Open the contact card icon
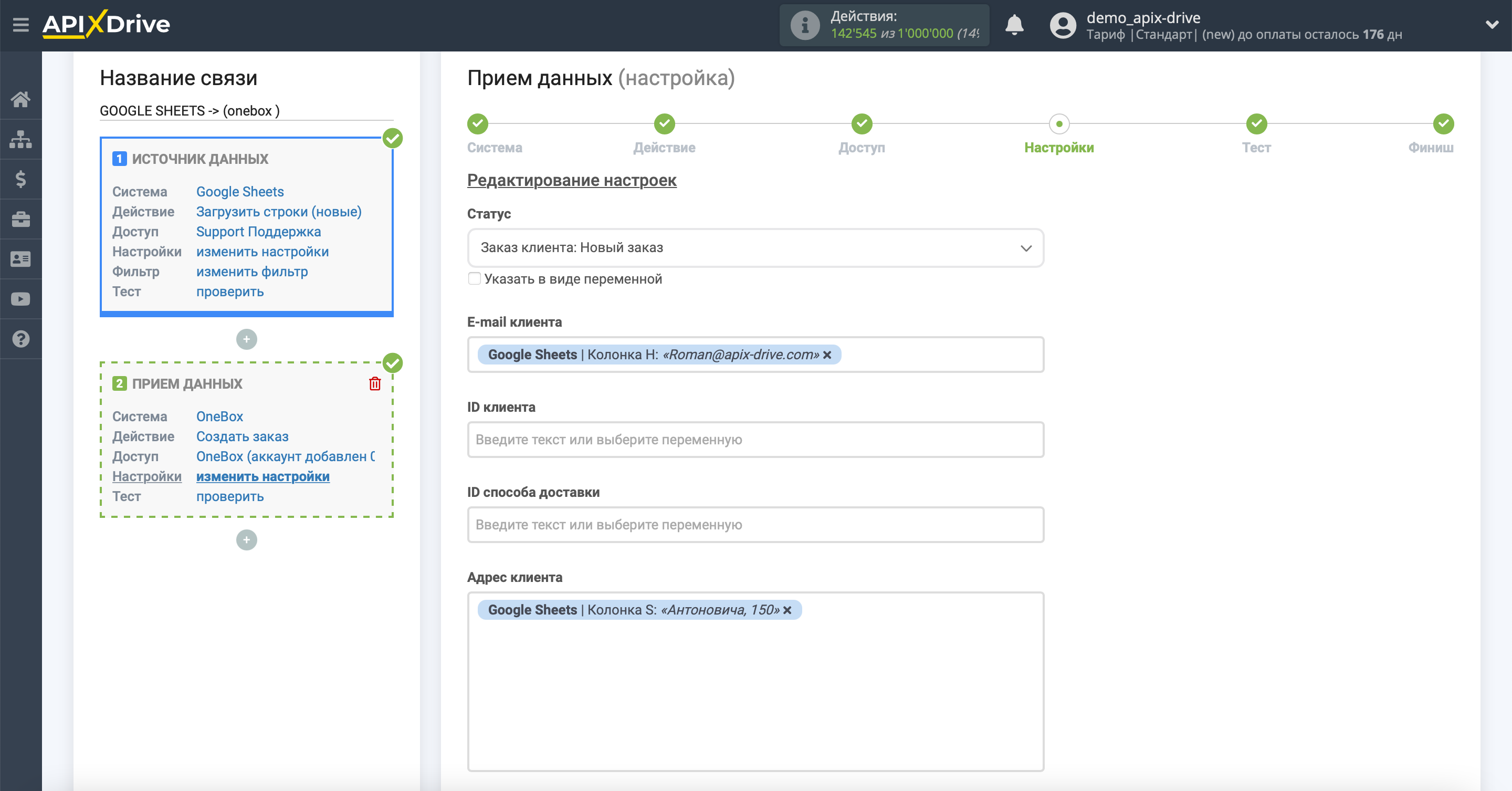This screenshot has width=1512, height=791. (x=20, y=259)
